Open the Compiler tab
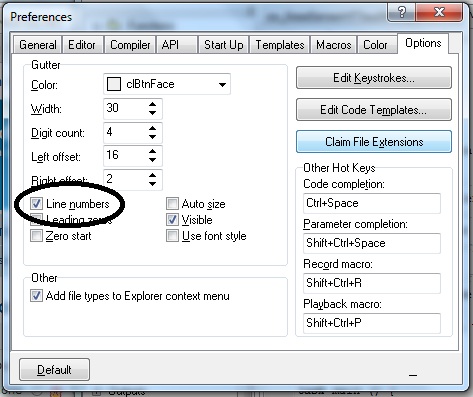The width and height of the screenshot is (473, 397). (130, 45)
